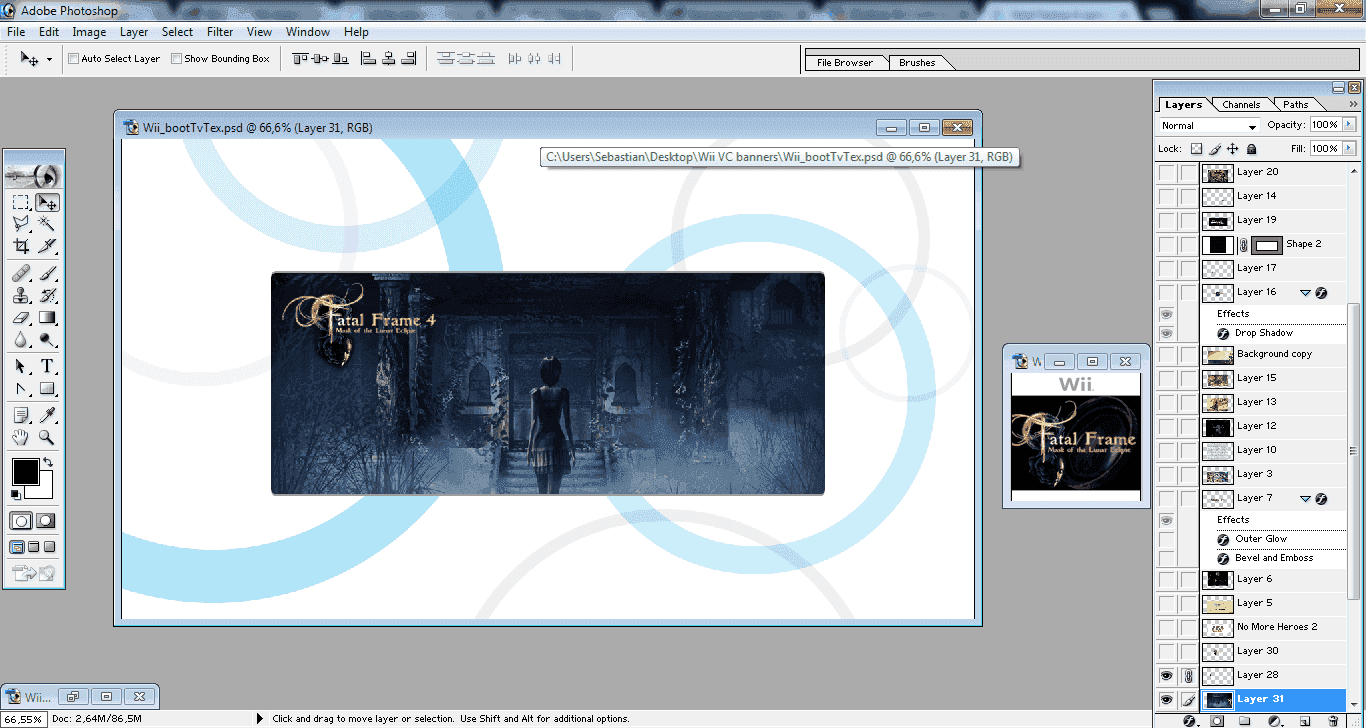Select the Dodge tool

47,339
